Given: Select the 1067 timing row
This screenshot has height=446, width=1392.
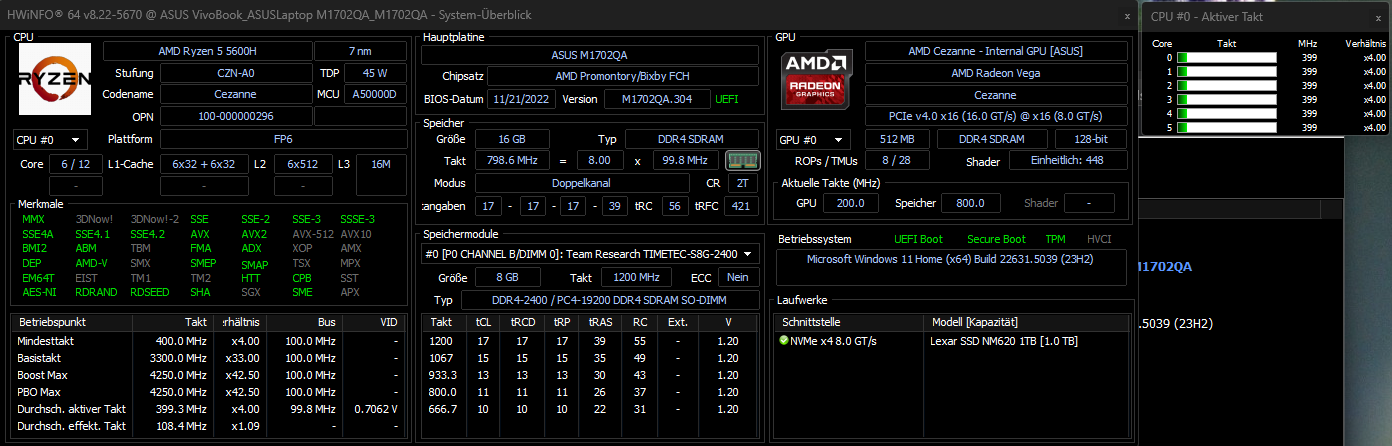Looking at the screenshot, I should (590, 358).
